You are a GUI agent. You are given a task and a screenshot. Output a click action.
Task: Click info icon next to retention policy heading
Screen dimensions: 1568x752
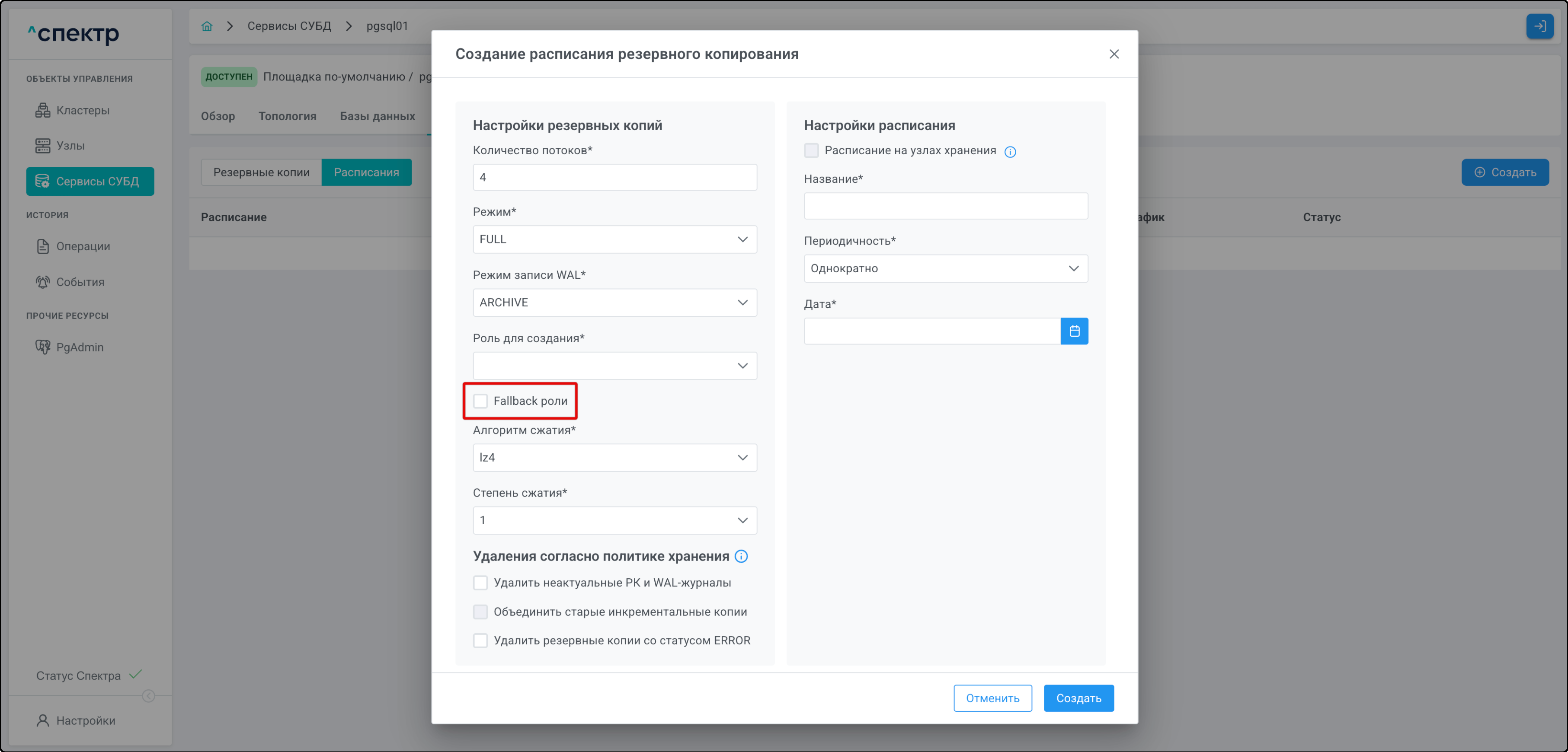click(741, 556)
